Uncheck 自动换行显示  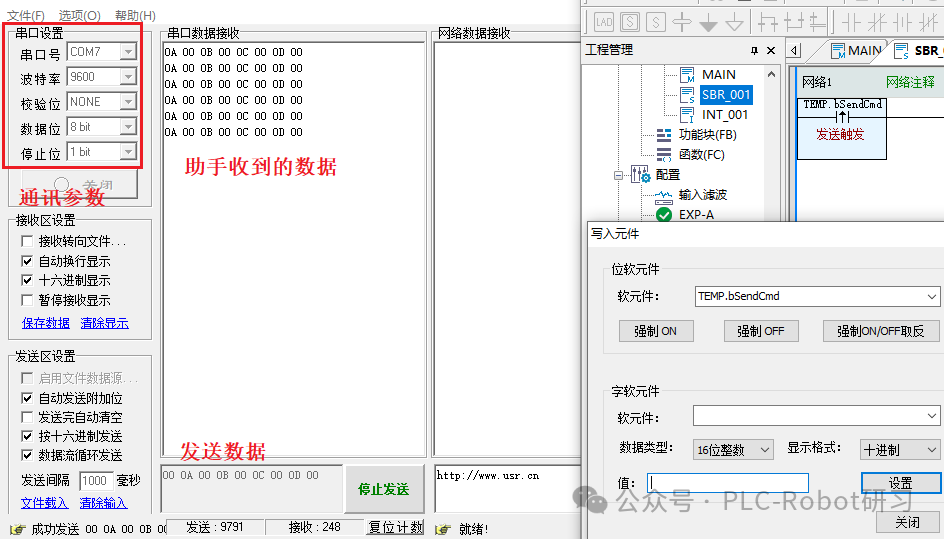[27, 261]
